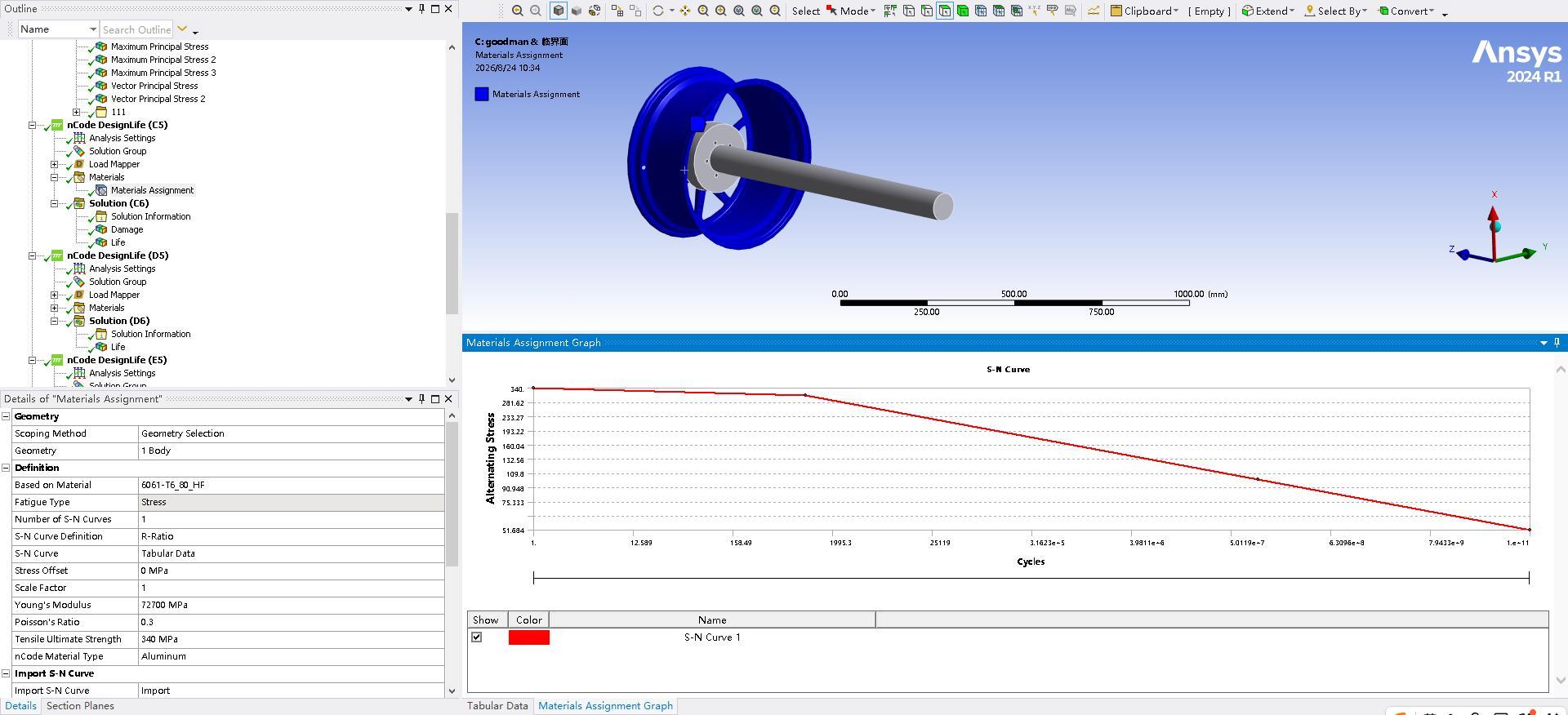
Task: Pin the Materials Assignment Graph panel
Action: (x=1557, y=343)
